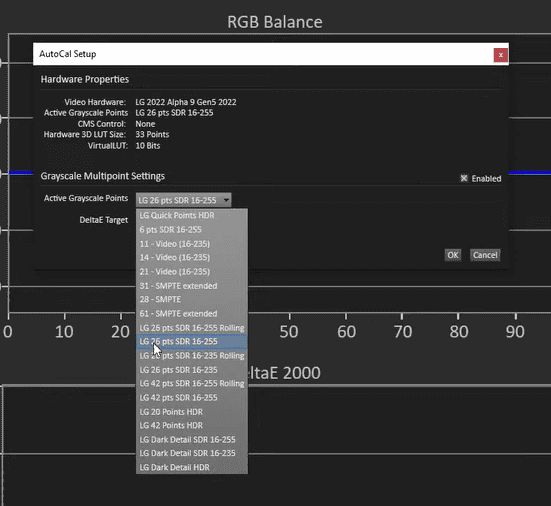Click the Hardware 3D LUT Size 33 Points value

click(x=152, y=134)
